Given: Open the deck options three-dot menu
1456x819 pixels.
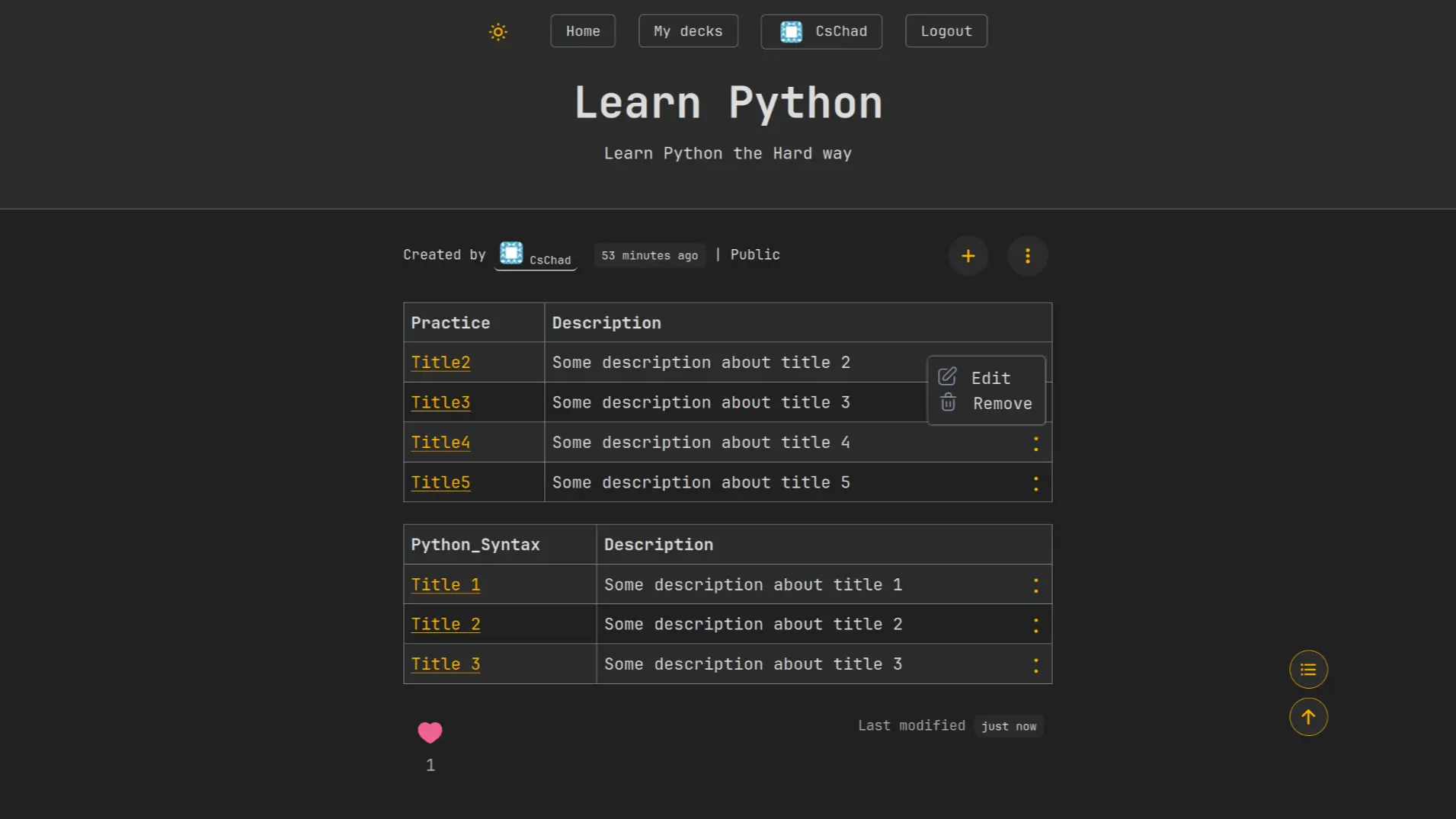Looking at the screenshot, I should tap(1028, 256).
